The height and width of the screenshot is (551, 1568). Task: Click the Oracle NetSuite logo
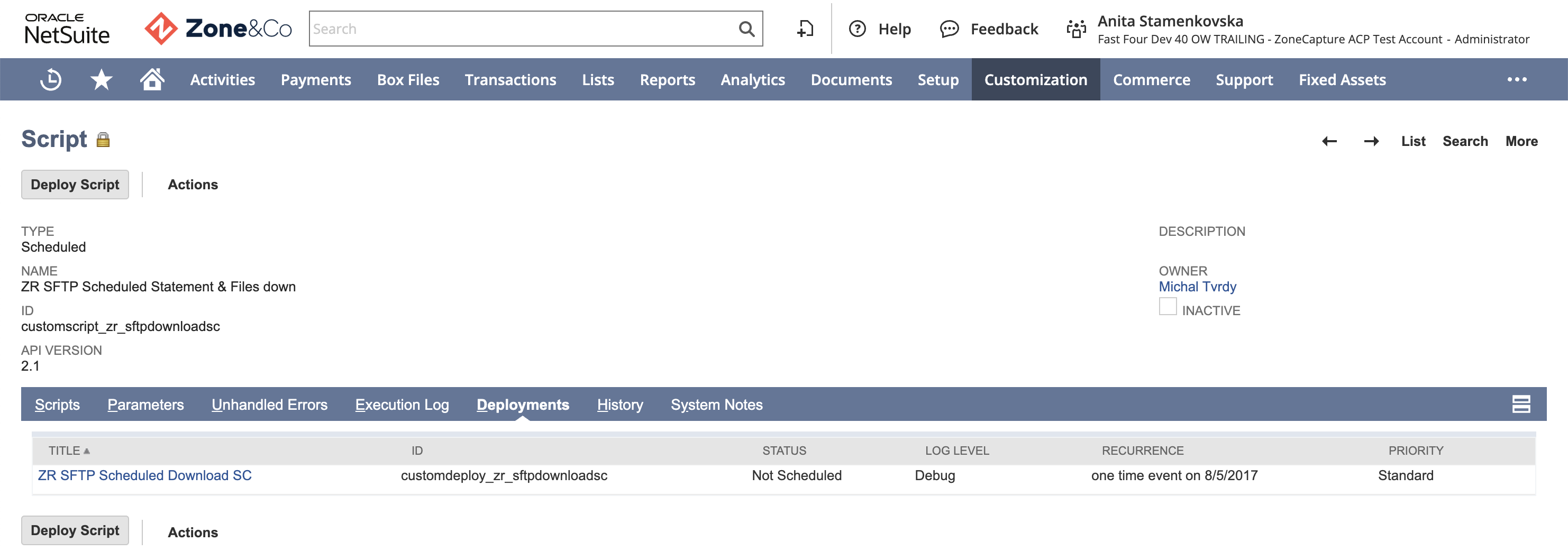point(67,29)
